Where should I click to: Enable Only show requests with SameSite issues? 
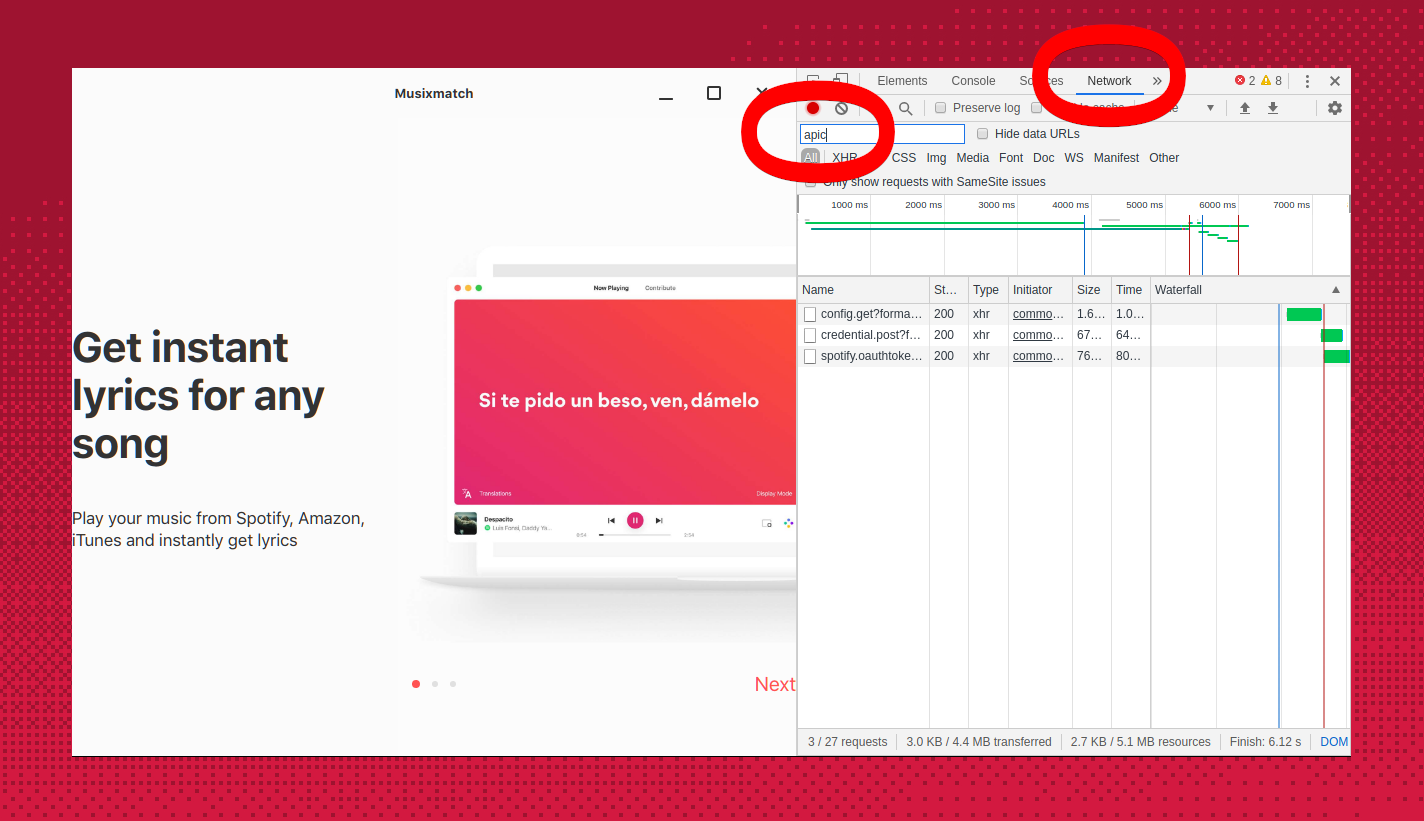coord(810,182)
